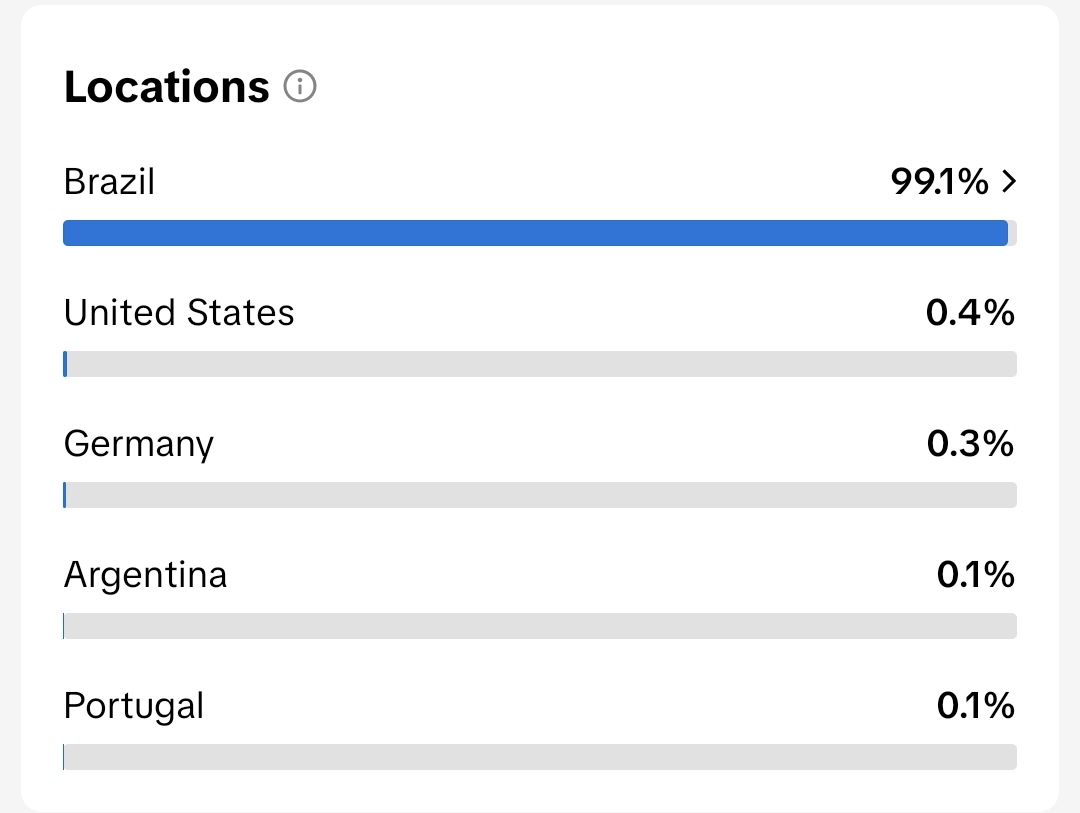Tap the United States progress bar
Screen dimensions: 1080x813
coord(540,363)
